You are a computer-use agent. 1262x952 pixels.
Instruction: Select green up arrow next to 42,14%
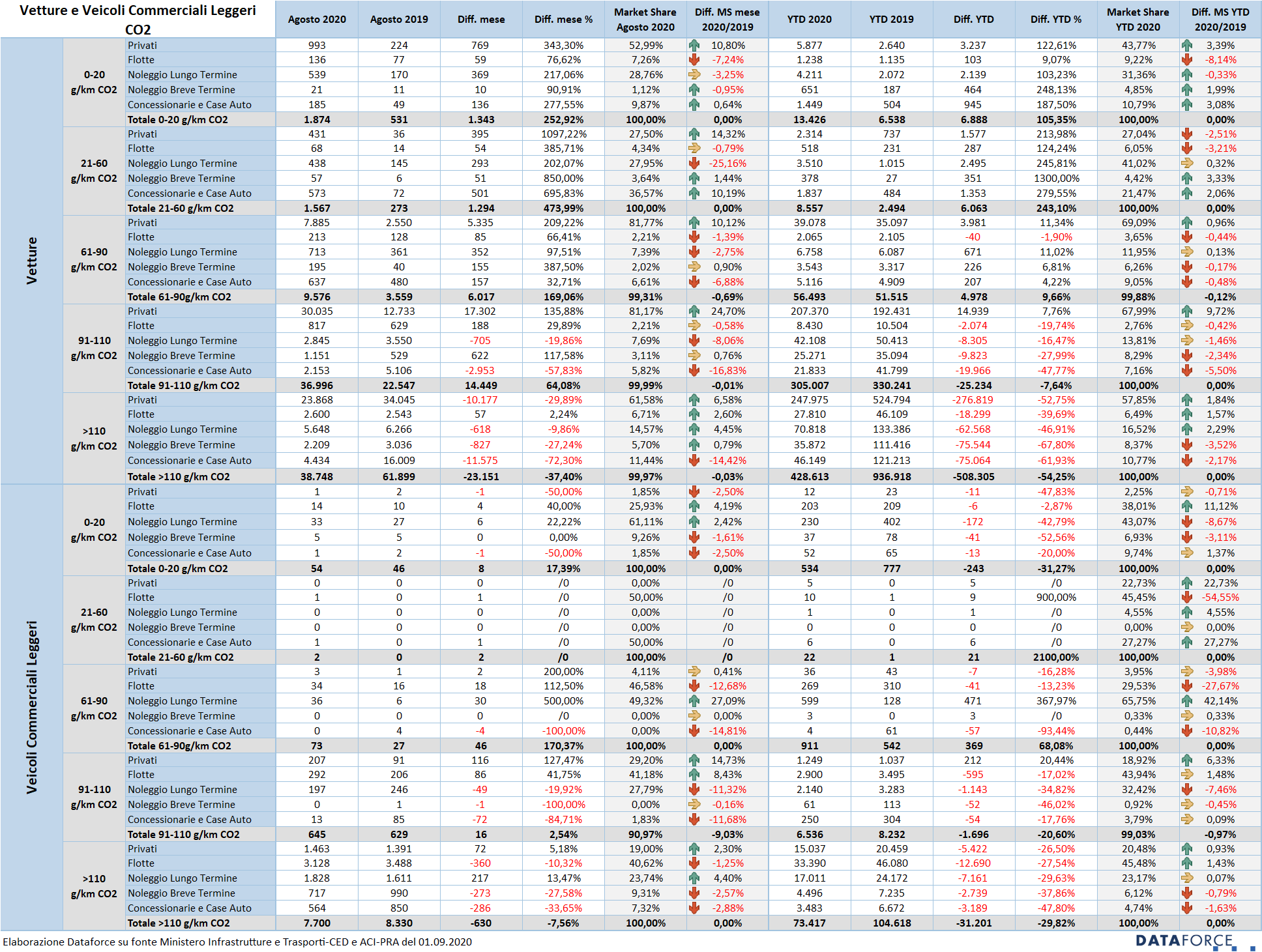coord(1187,701)
